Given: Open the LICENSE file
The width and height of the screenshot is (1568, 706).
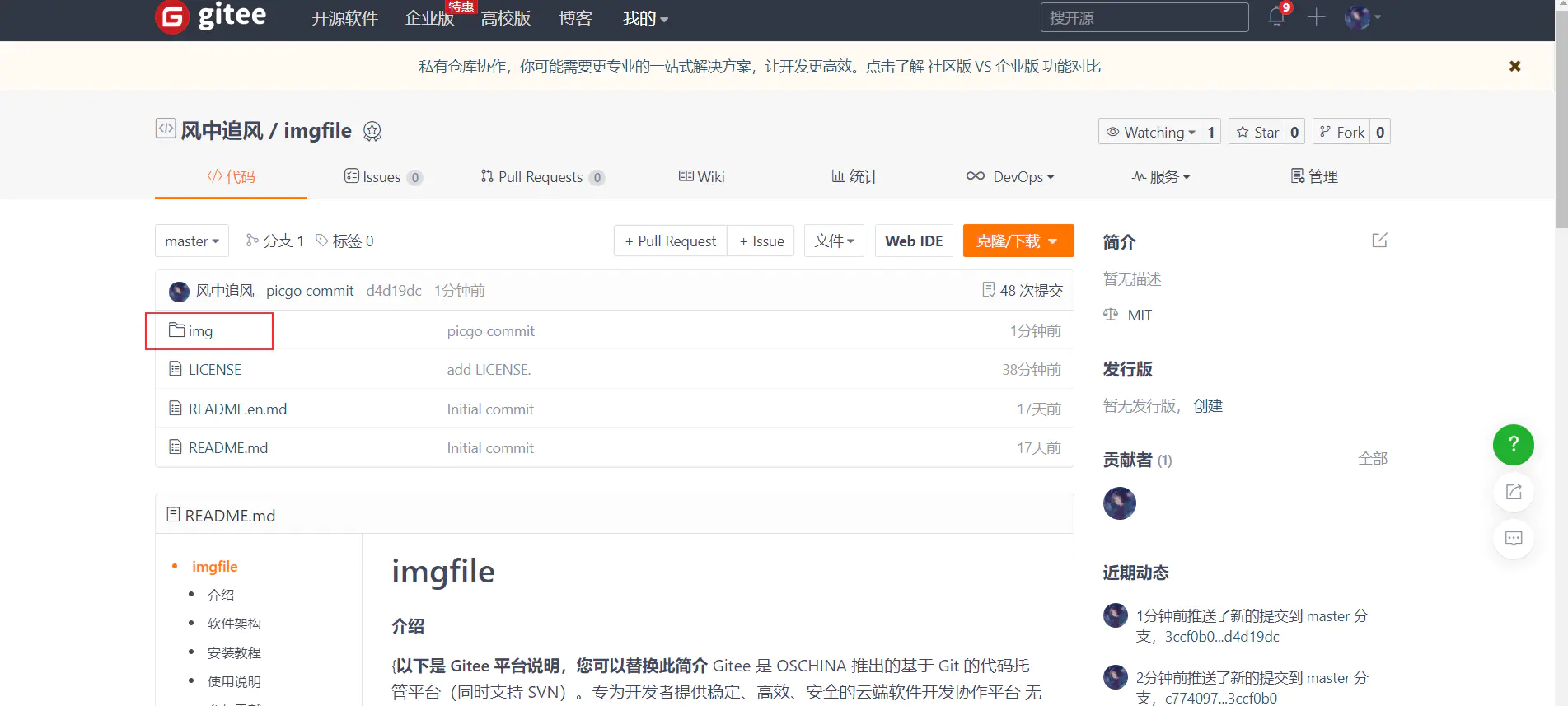Looking at the screenshot, I should click(215, 369).
